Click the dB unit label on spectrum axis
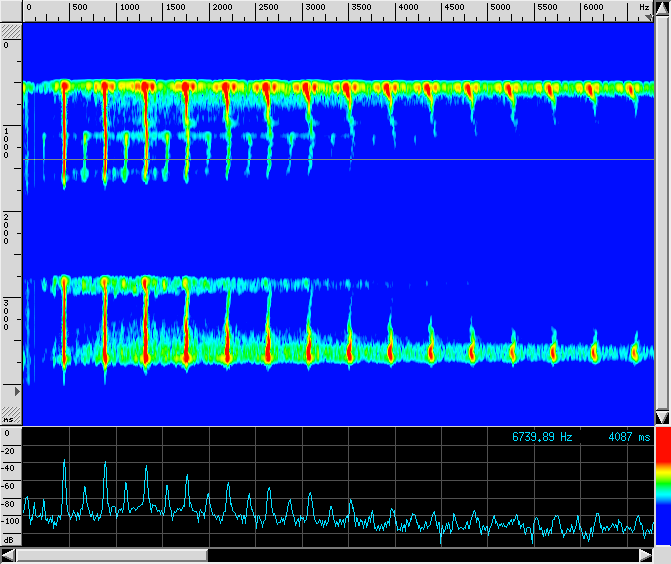671x564 pixels. (10, 536)
